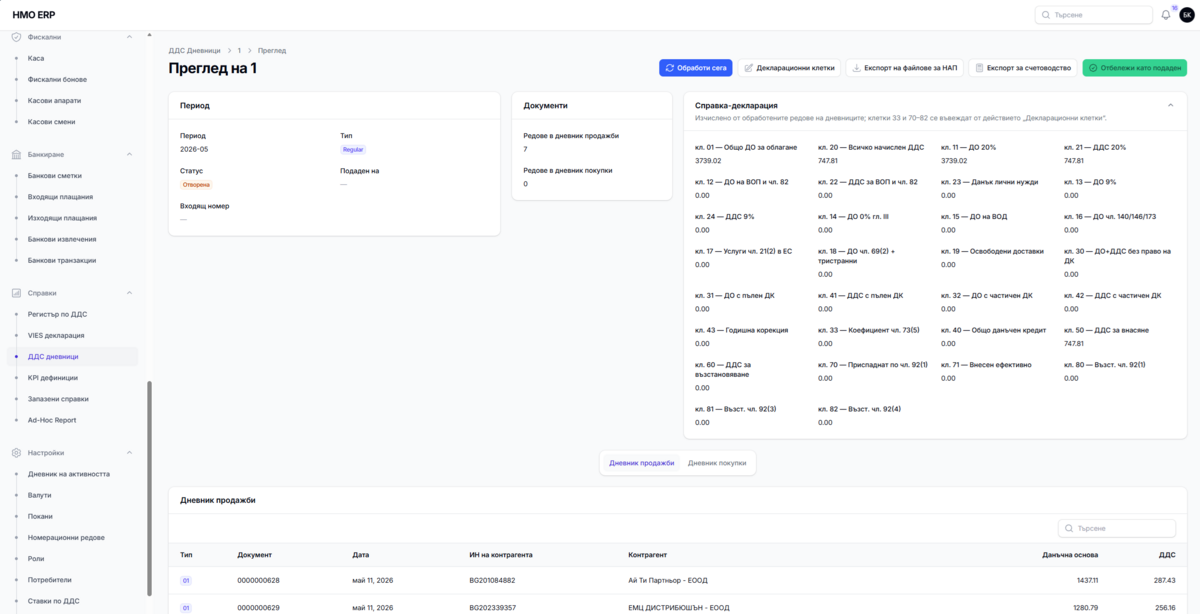The image size is (1200, 614).
Task: Click Ай Ти Партньор - ЕООД cell
Action: (x=669, y=580)
